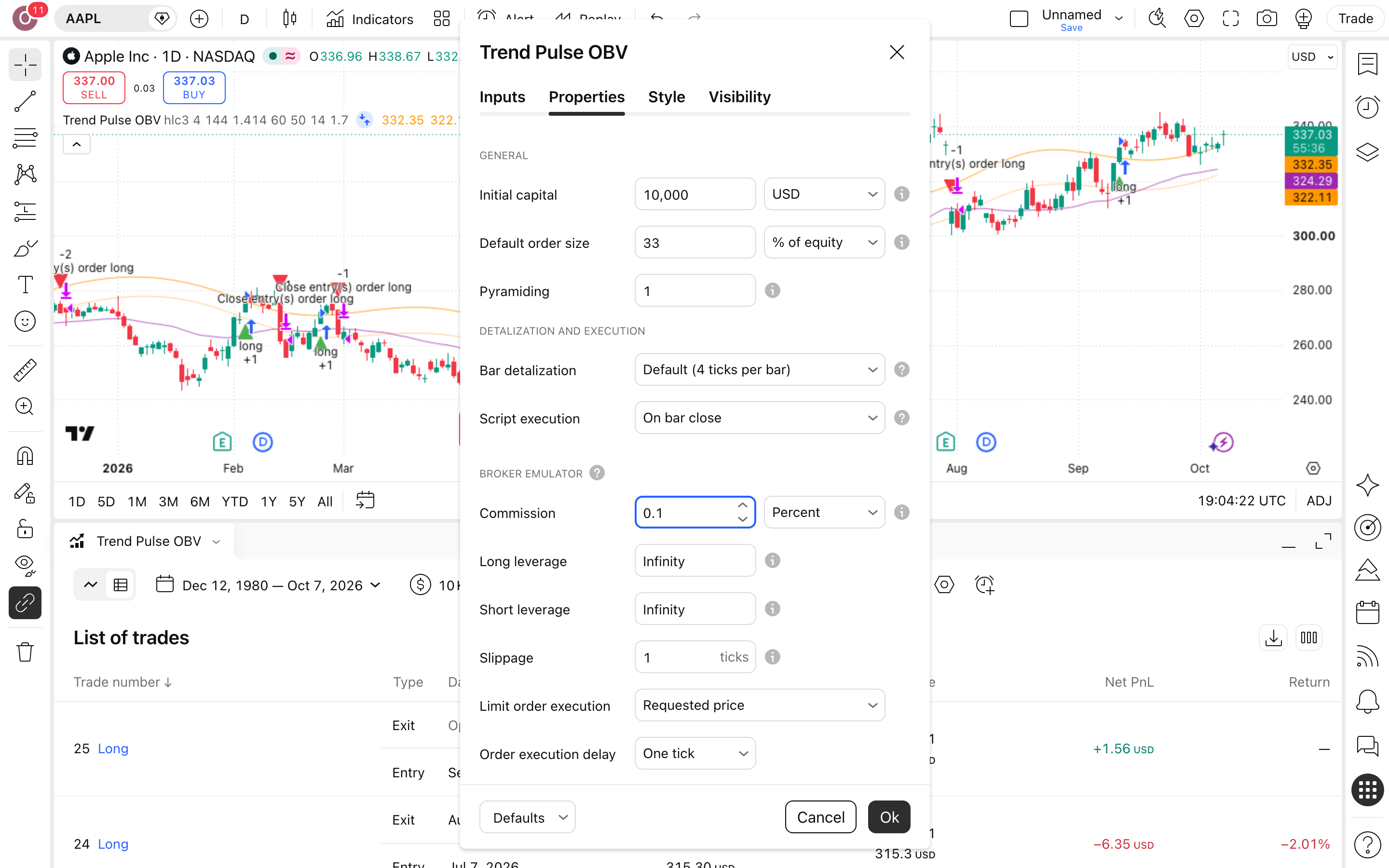Open the calendar panel in right sidebar
The image size is (1389, 868).
(x=1367, y=612)
